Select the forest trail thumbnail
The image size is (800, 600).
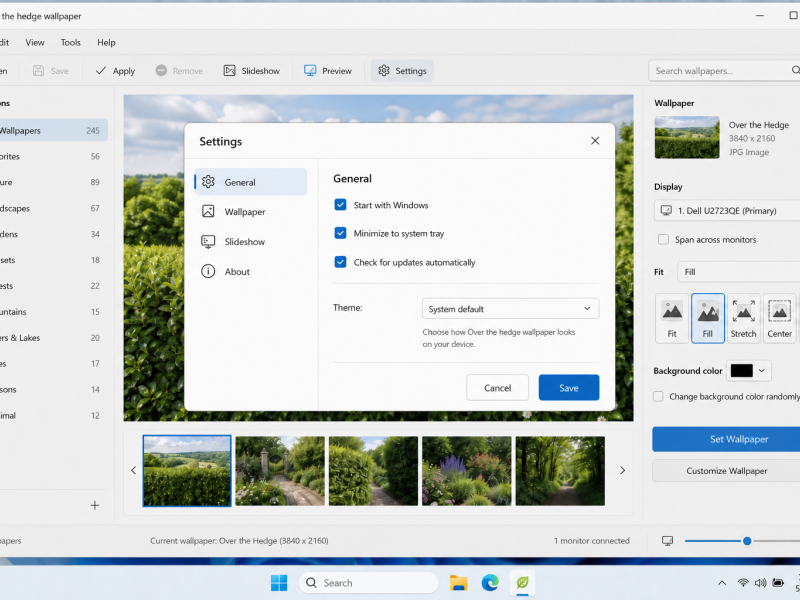560,471
